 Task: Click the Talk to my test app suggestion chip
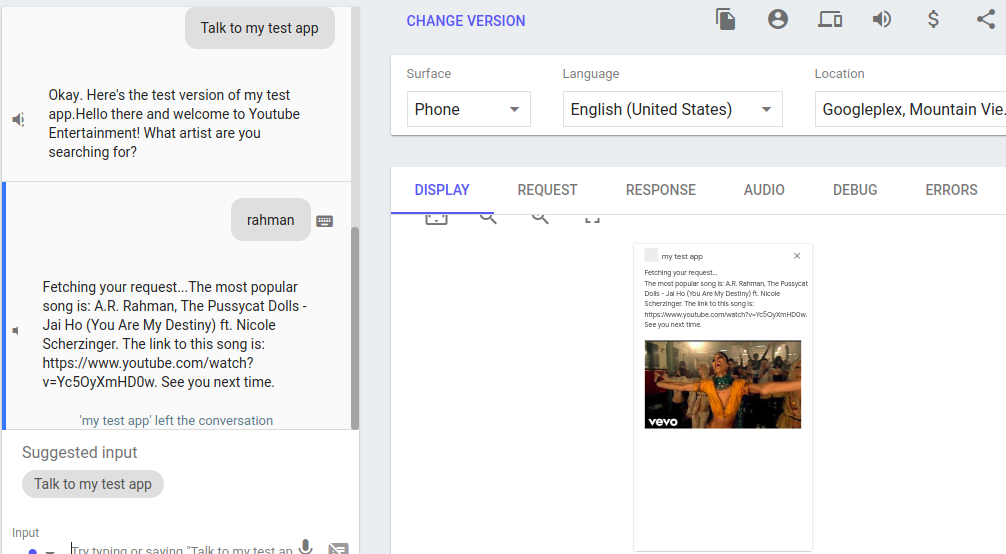[x=93, y=484]
